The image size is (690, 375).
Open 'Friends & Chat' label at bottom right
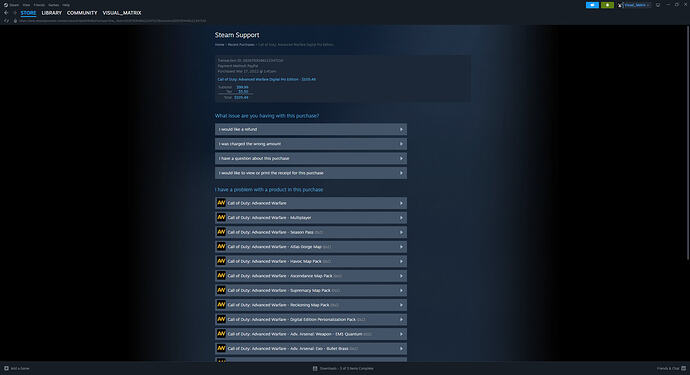tap(668, 368)
